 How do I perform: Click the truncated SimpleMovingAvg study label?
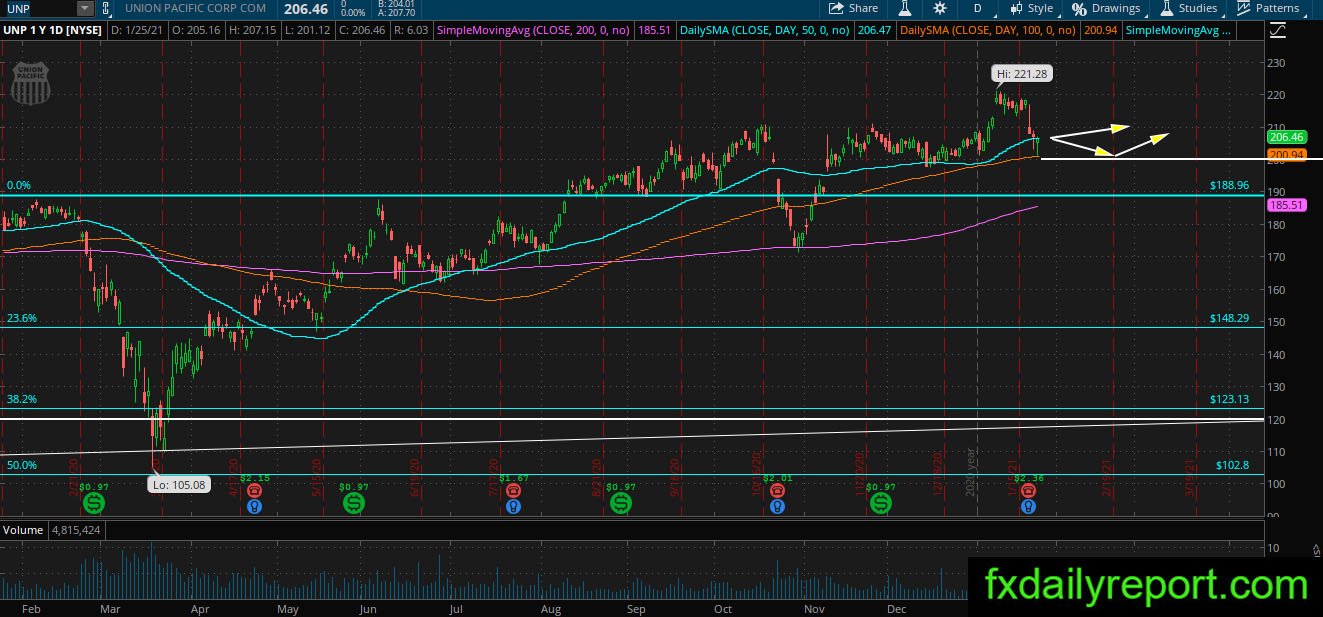1180,31
